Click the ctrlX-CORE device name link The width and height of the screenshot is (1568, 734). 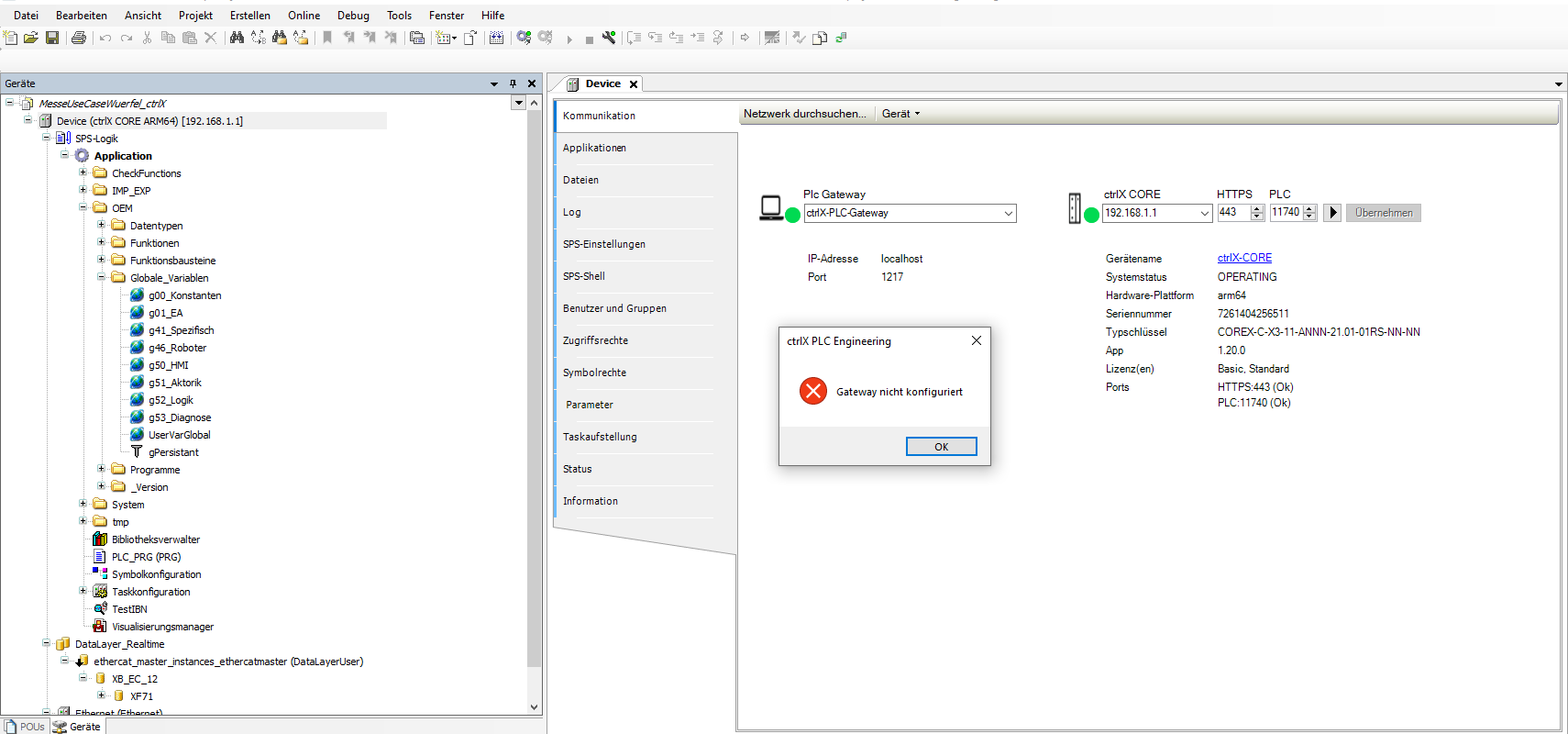1244,258
